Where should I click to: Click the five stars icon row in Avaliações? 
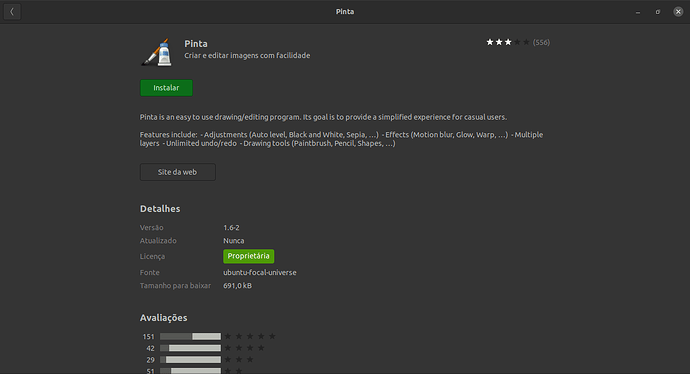pyautogui.click(x=250, y=337)
